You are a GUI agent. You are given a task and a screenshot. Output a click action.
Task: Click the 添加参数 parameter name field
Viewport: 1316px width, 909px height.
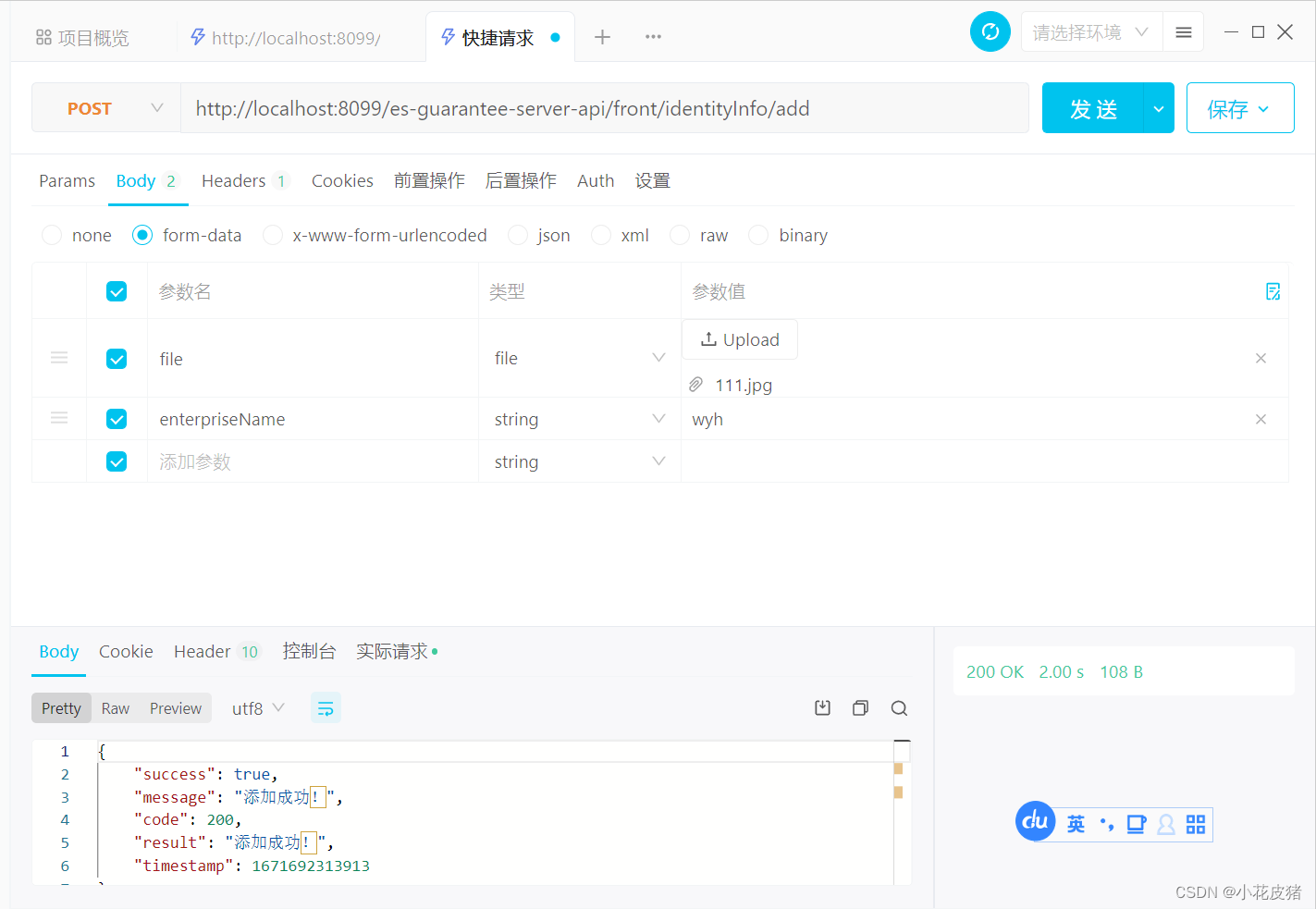(313, 461)
